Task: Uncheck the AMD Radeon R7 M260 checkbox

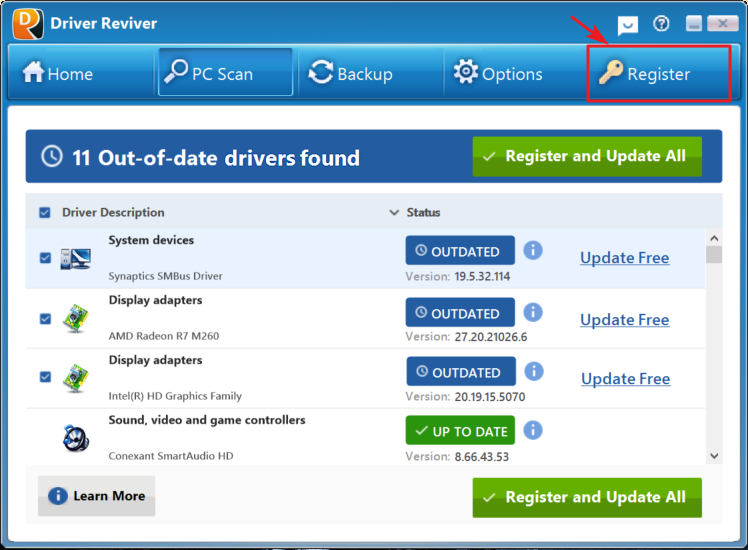Action: 45,319
